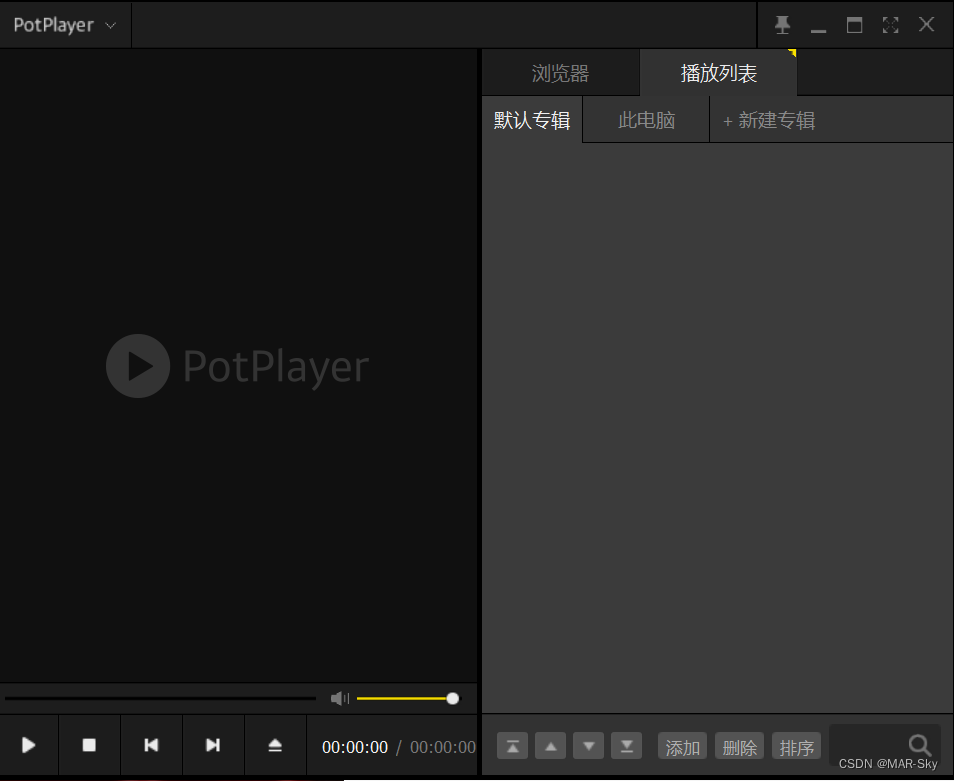Move selected item to bottom of playlist
Image resolution: width=954 pixels, height=781 pixels.
point(627,746)
